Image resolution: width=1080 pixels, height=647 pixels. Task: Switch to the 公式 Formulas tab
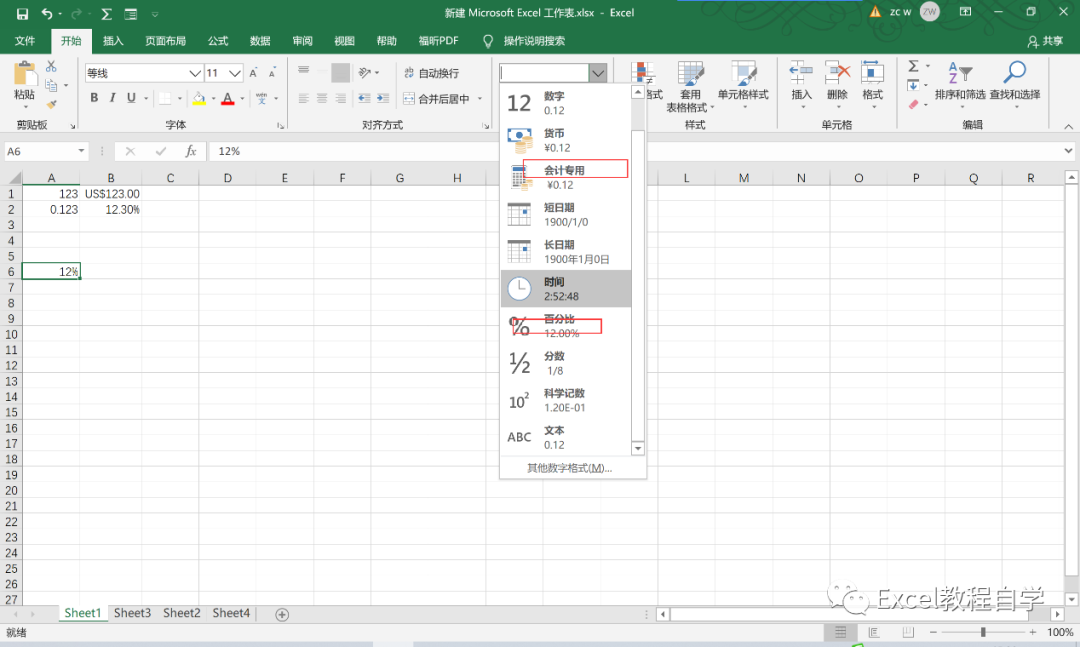pos(218,41)
